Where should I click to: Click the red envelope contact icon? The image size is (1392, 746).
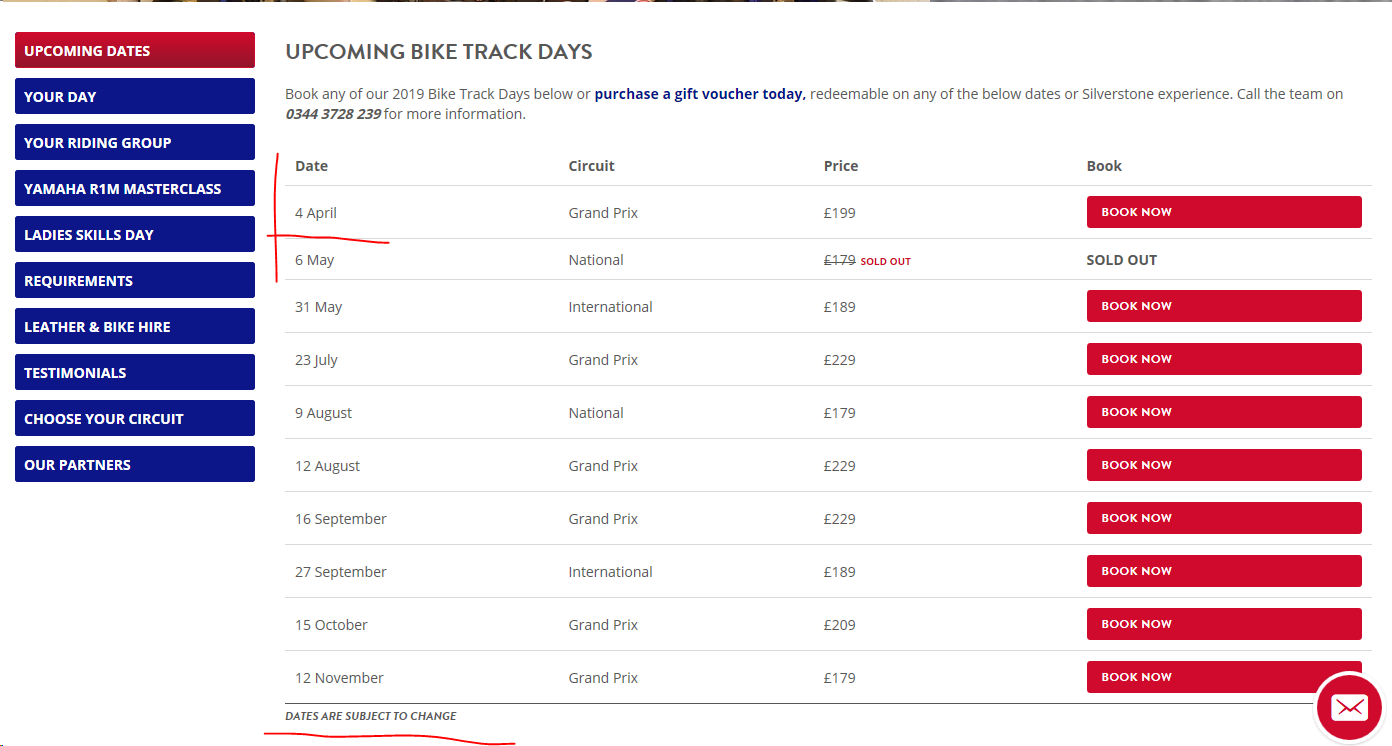pos(1349,708)
